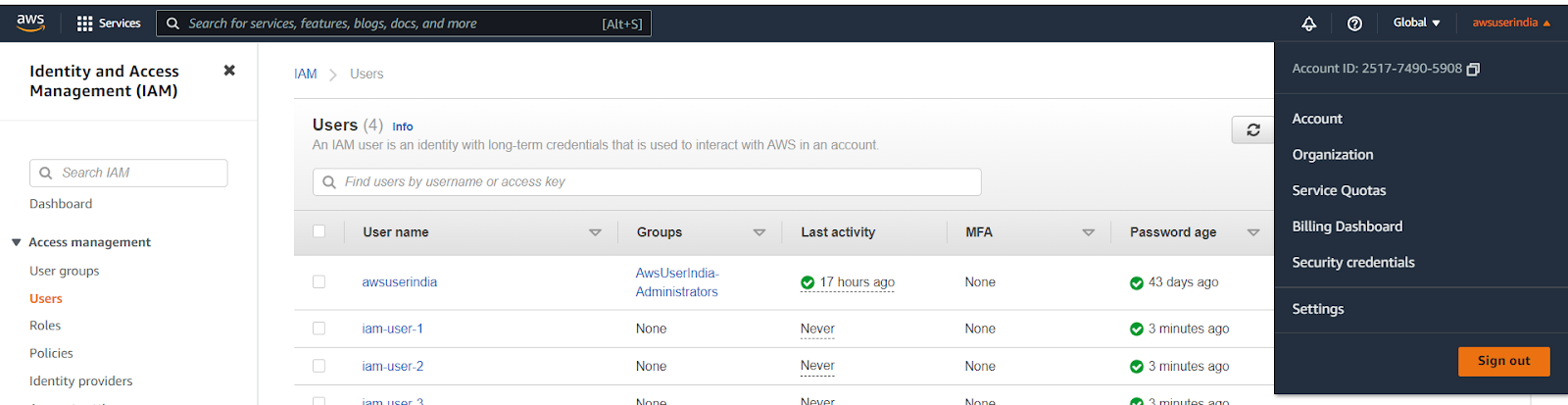The width and height of the screenshot is (1568, 405).
Task: Open Billing Dashboard menu entry
Action: click(x=1347, y=227)
